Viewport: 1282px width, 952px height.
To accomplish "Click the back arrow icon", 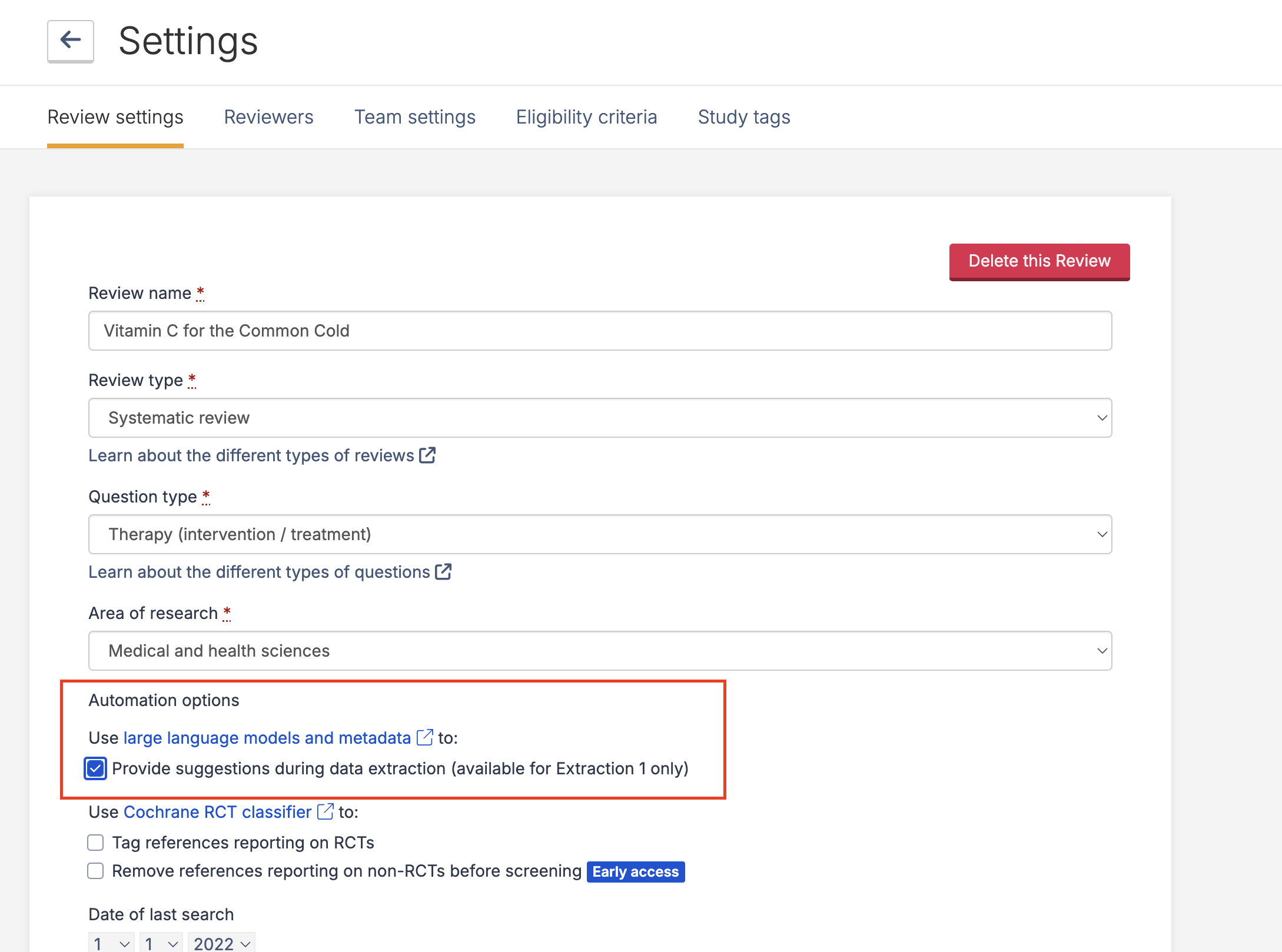I will pos(71,41).
